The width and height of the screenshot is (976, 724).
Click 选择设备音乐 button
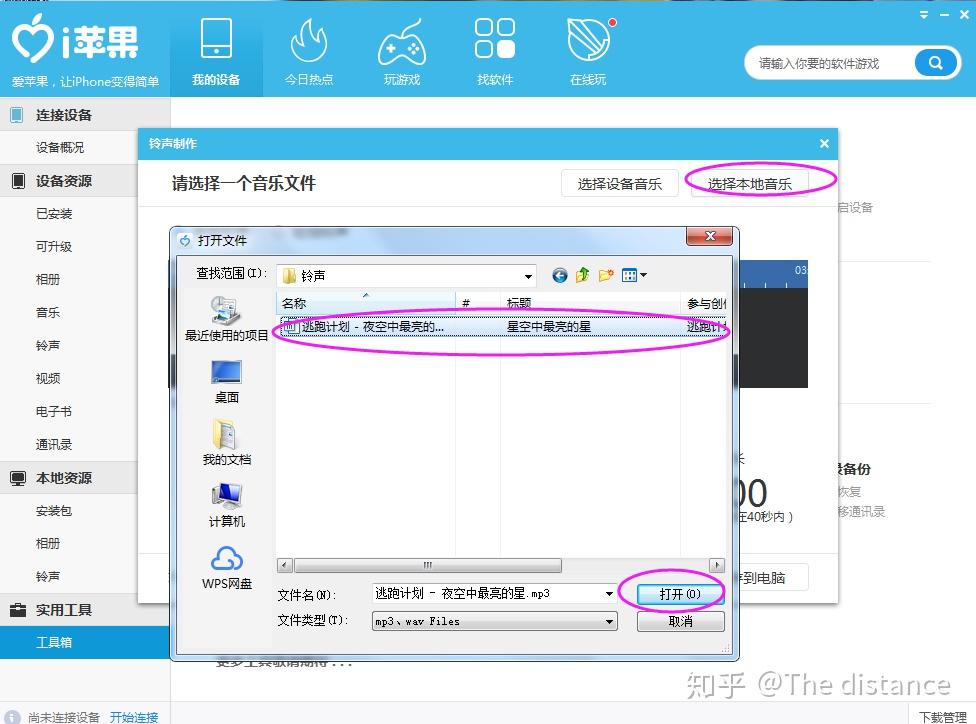[x=619, y=184]
